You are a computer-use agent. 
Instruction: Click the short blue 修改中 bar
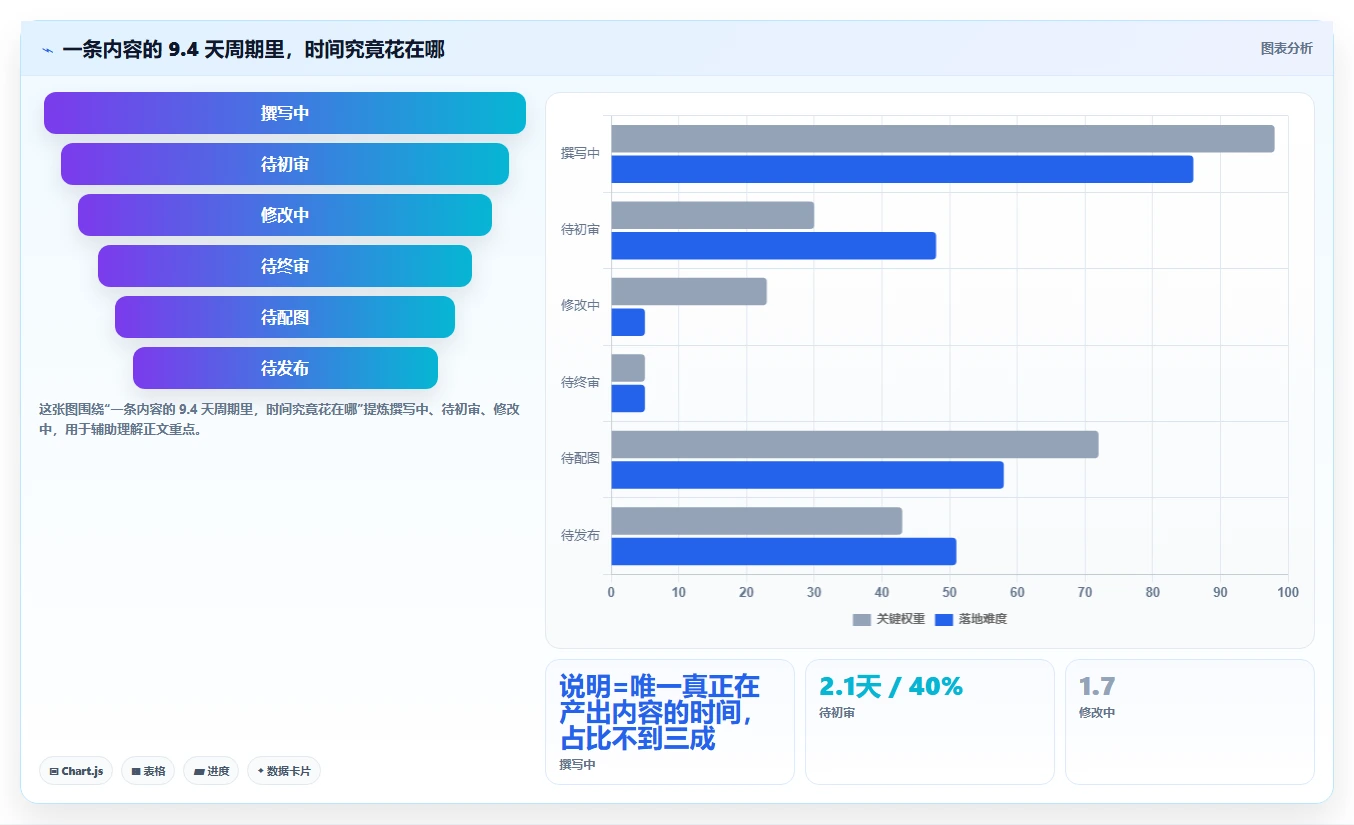click(x=628, y=322)
